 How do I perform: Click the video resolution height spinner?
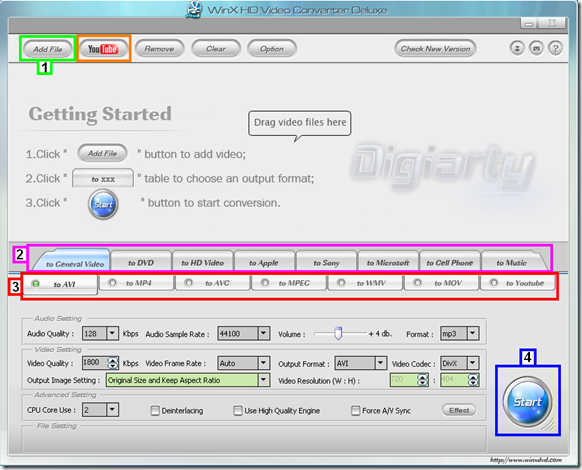coord(473,380)
